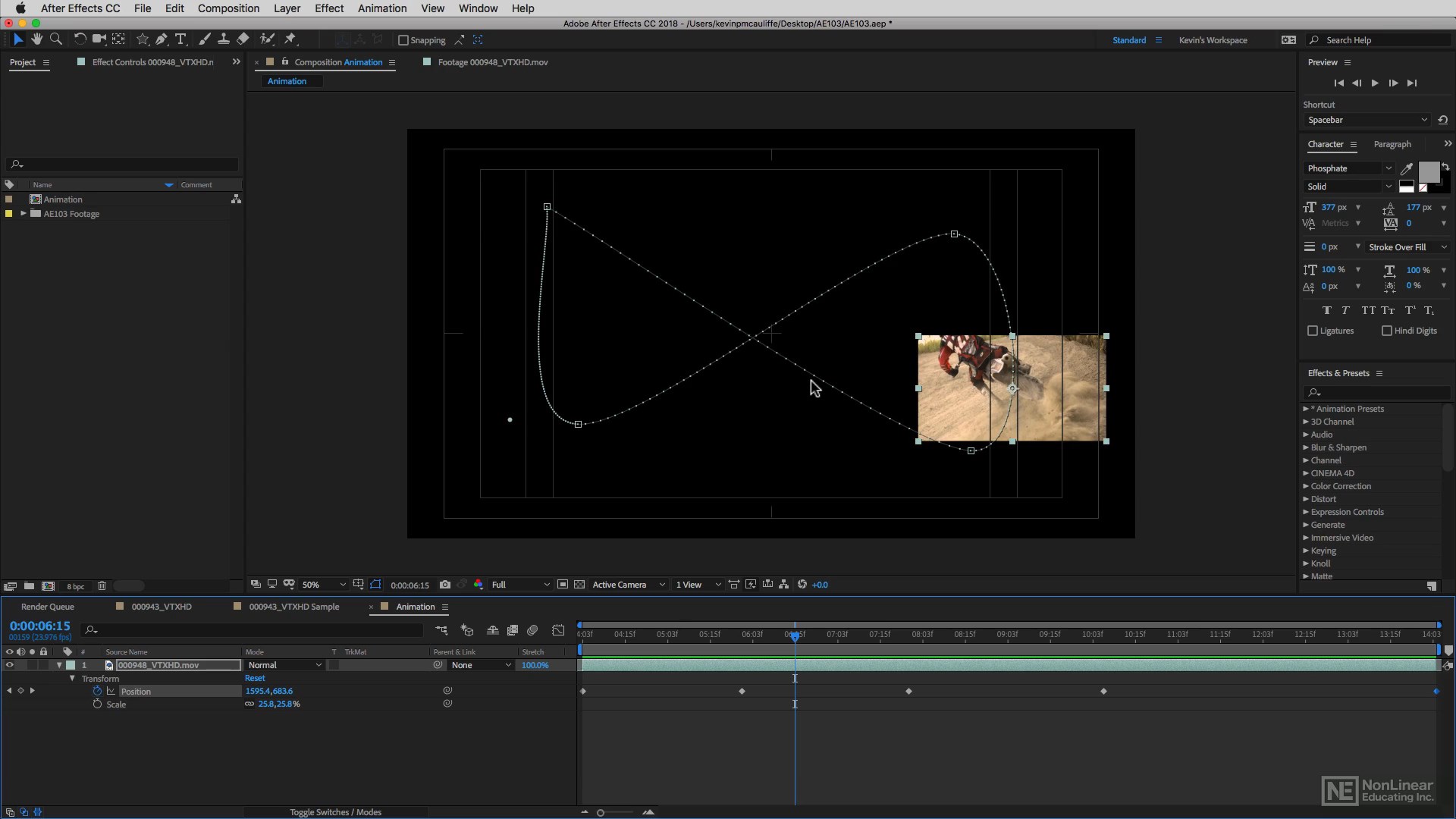Hide layer 000948_VTXHD.mov with eye toggle
The width and height of the screenshot is (1456, 819).
pyautogui.click(x=10, y=665)
